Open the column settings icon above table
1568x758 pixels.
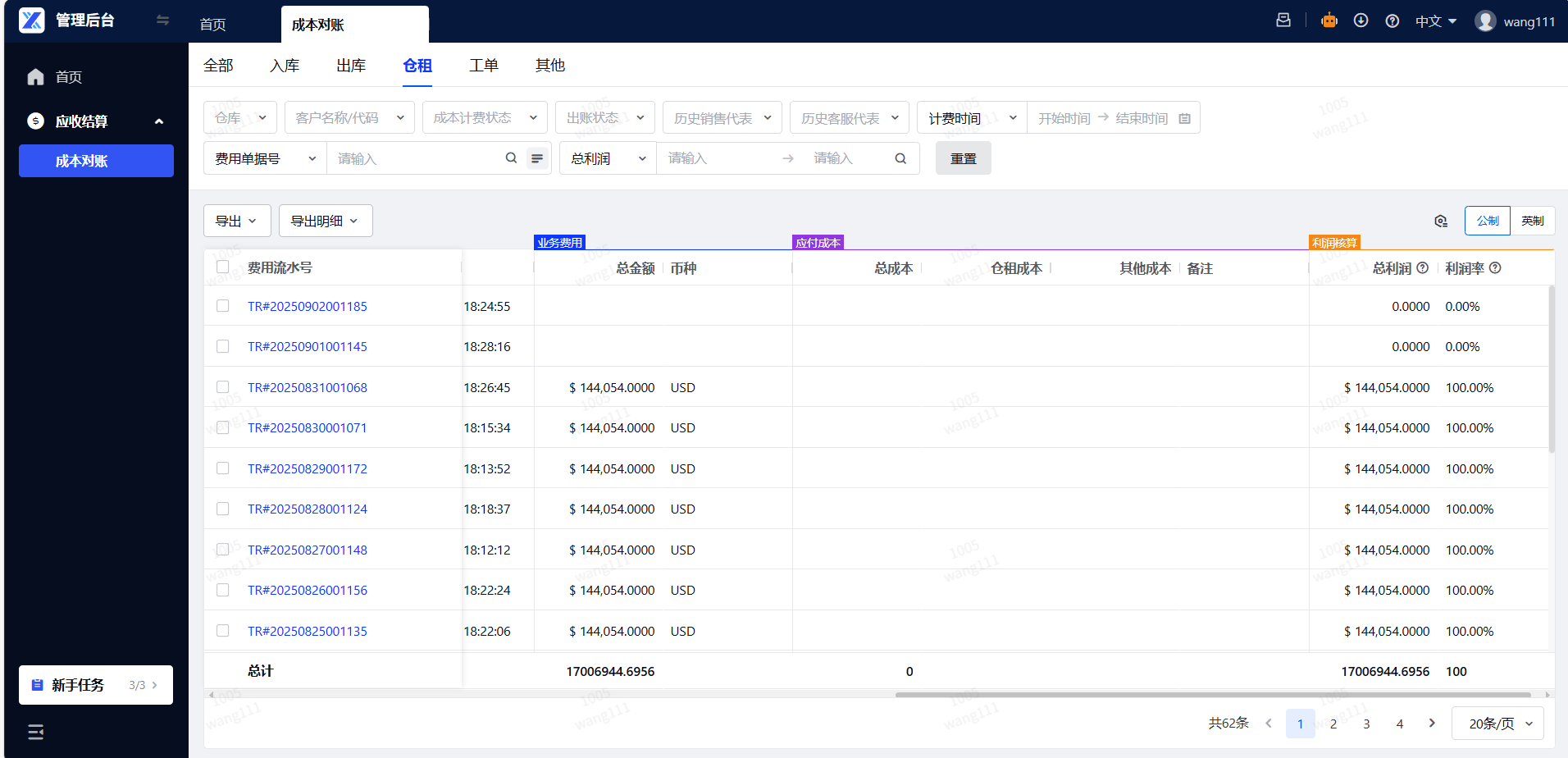tap(1441, 221)
